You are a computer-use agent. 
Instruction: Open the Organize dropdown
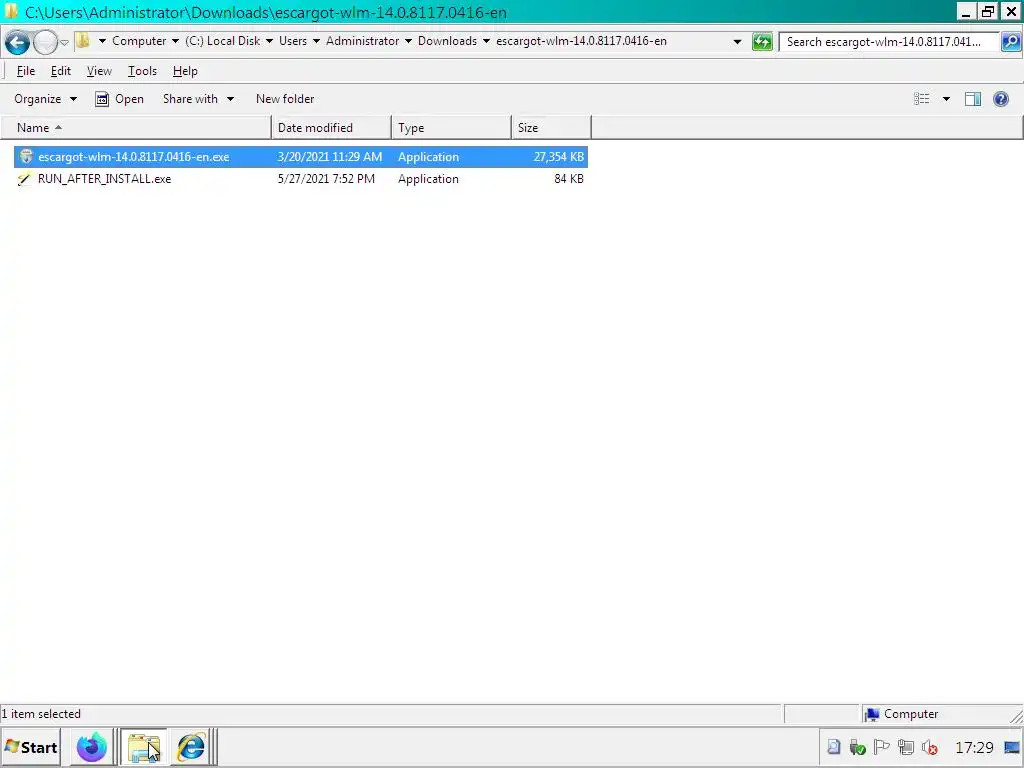pos(45,99)
